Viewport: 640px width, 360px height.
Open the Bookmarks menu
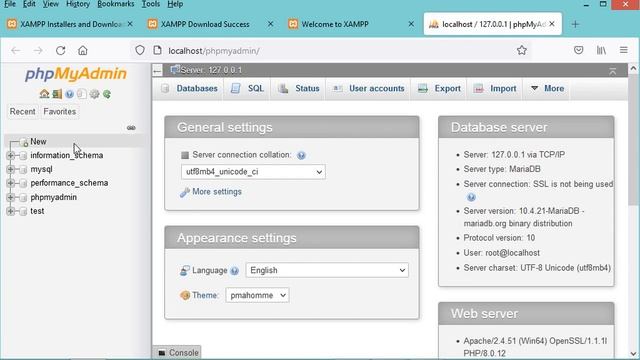point(116,4)
